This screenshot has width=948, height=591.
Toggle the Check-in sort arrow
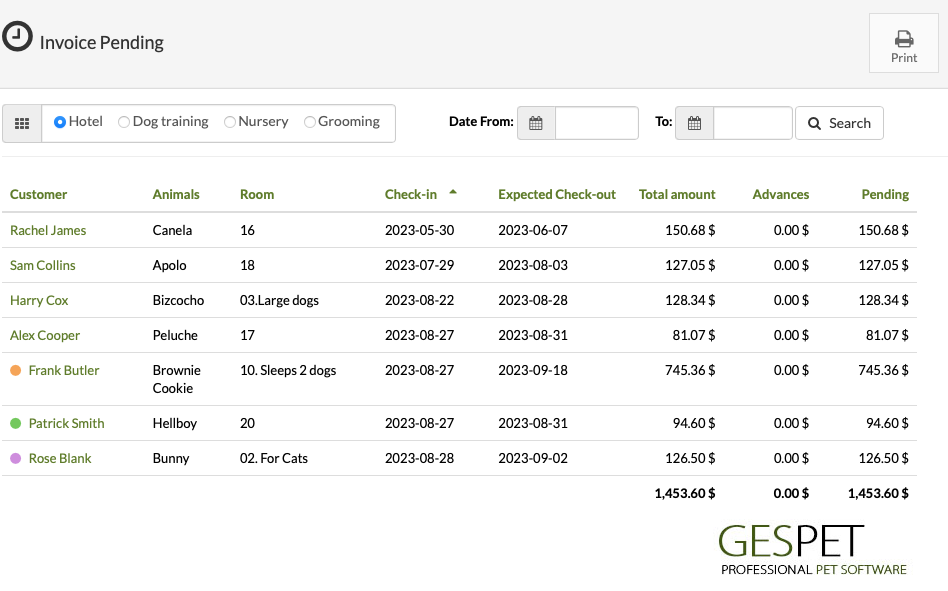tap(453, 192)
